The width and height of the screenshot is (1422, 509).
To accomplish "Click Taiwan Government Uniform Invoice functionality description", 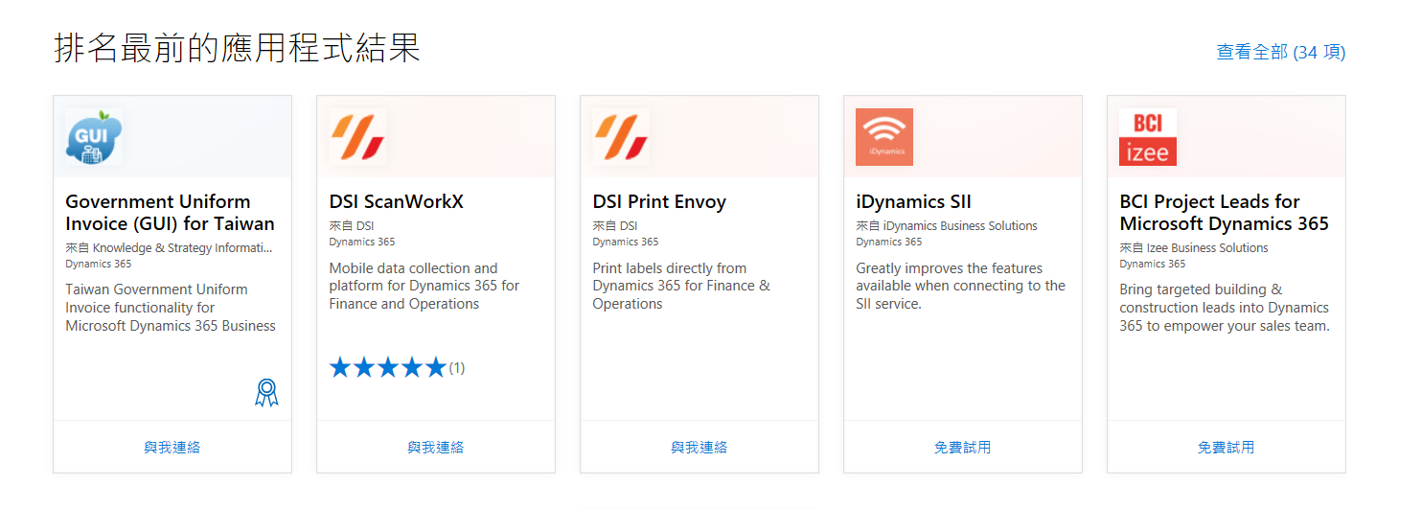I will pyautogui.click(x=170, y=307).
